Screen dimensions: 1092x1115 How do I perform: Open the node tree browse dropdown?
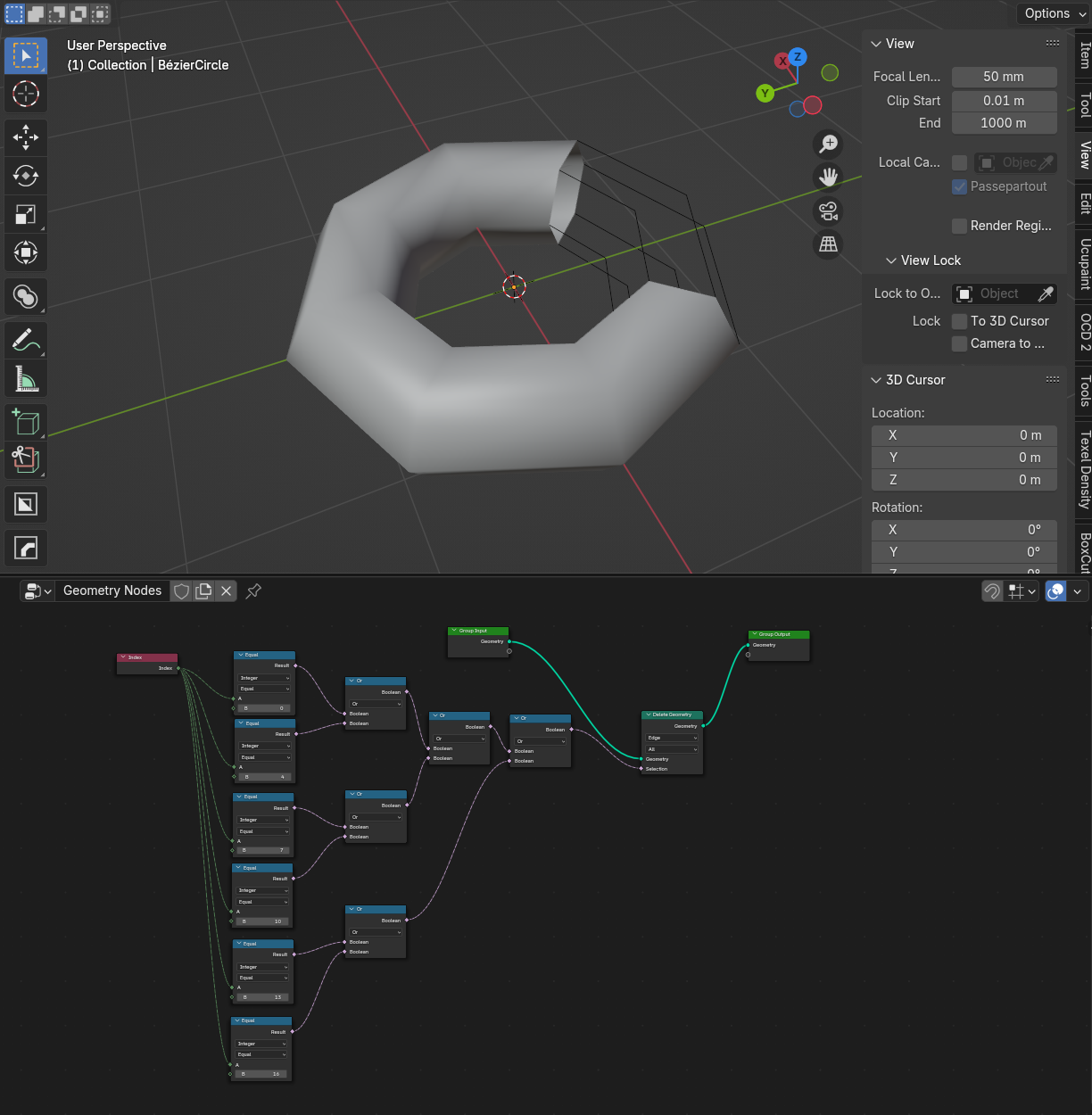(37, 591)
